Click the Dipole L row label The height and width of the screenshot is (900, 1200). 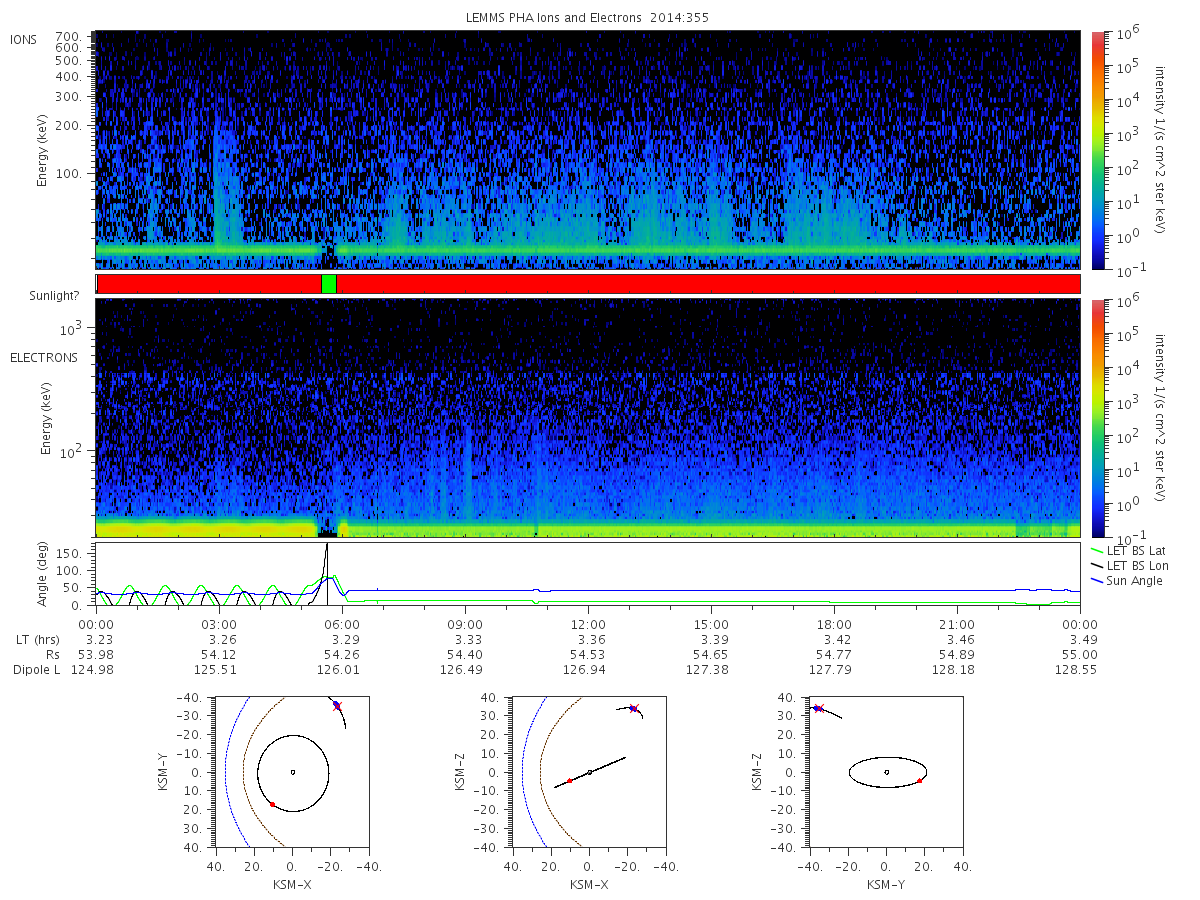click(x=36, y=669)
